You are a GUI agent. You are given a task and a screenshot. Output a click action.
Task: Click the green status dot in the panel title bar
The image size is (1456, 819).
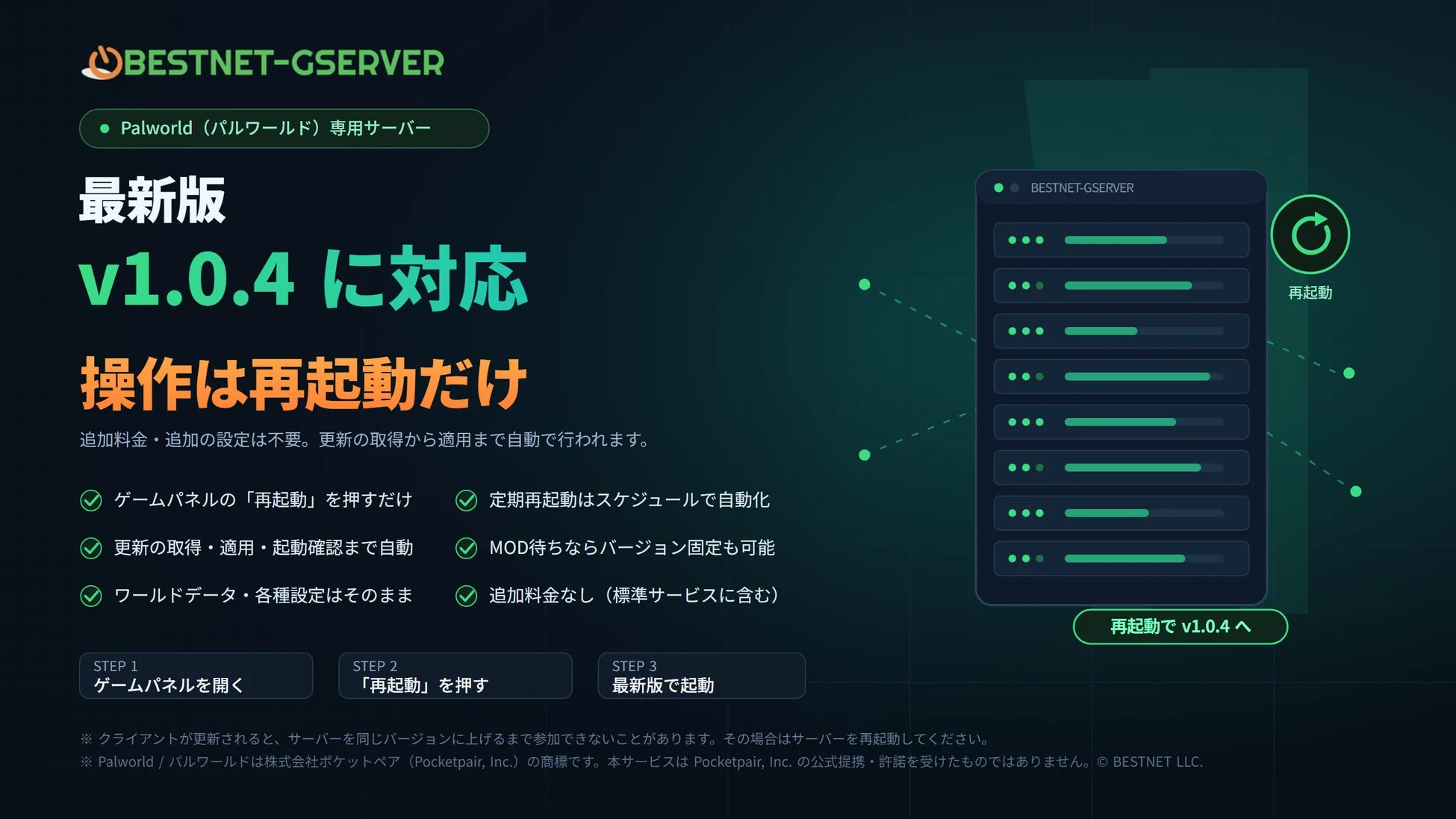tap(998, 188)
